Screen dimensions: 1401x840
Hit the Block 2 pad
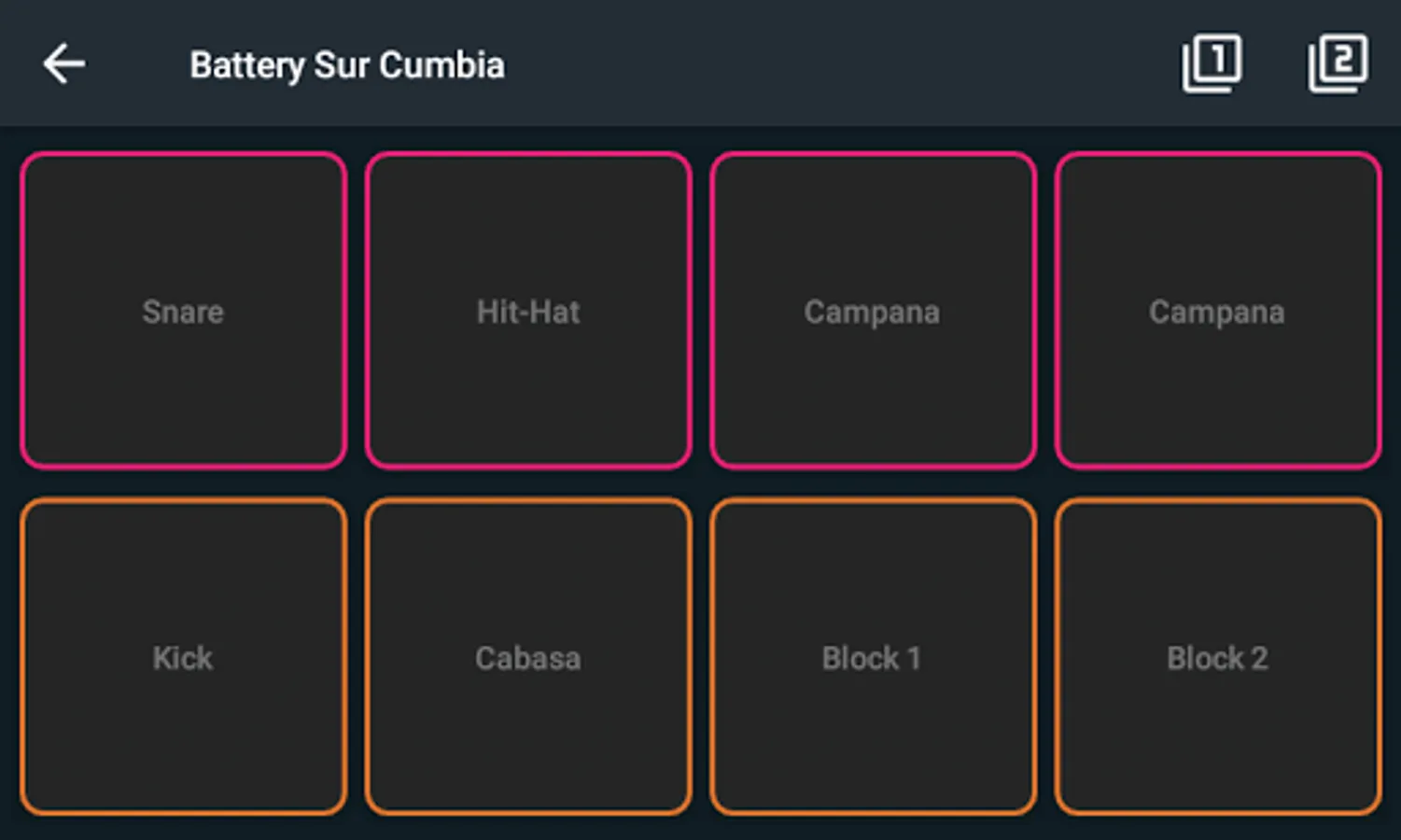click(x=1217, y=657)
